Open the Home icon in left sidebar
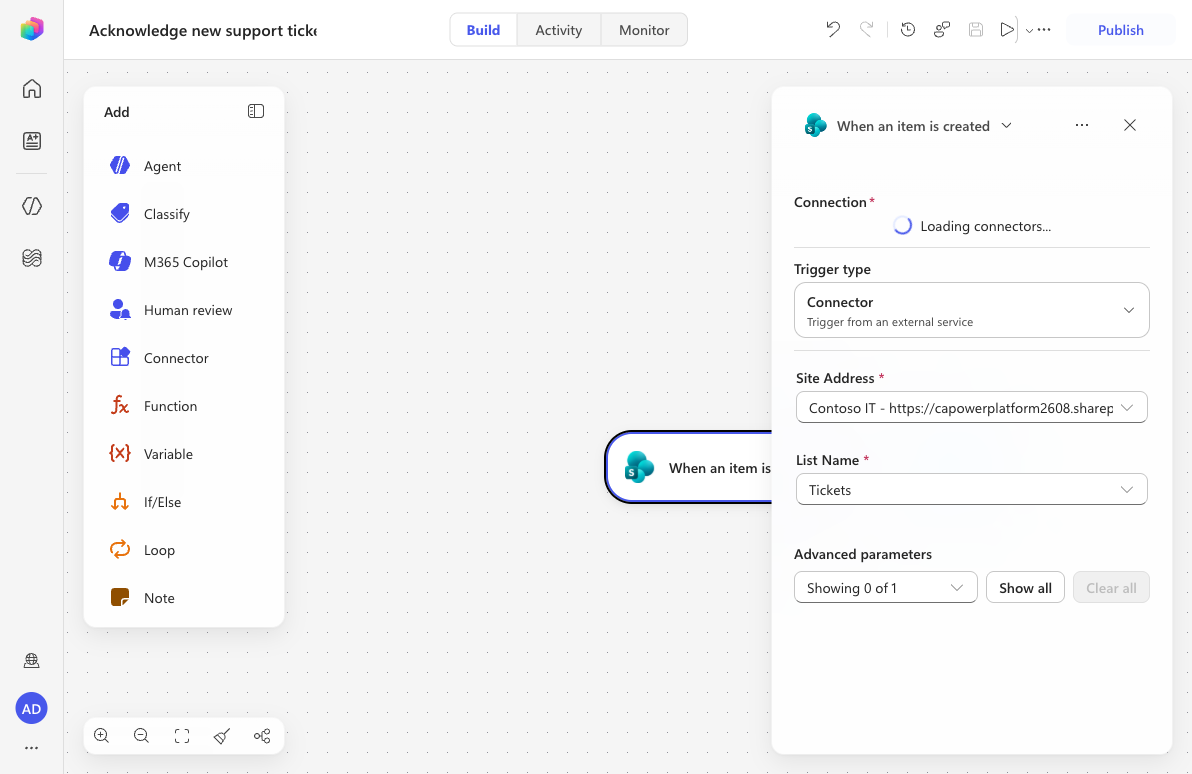This screenshot has width=1192, height=774. [32, 89]
